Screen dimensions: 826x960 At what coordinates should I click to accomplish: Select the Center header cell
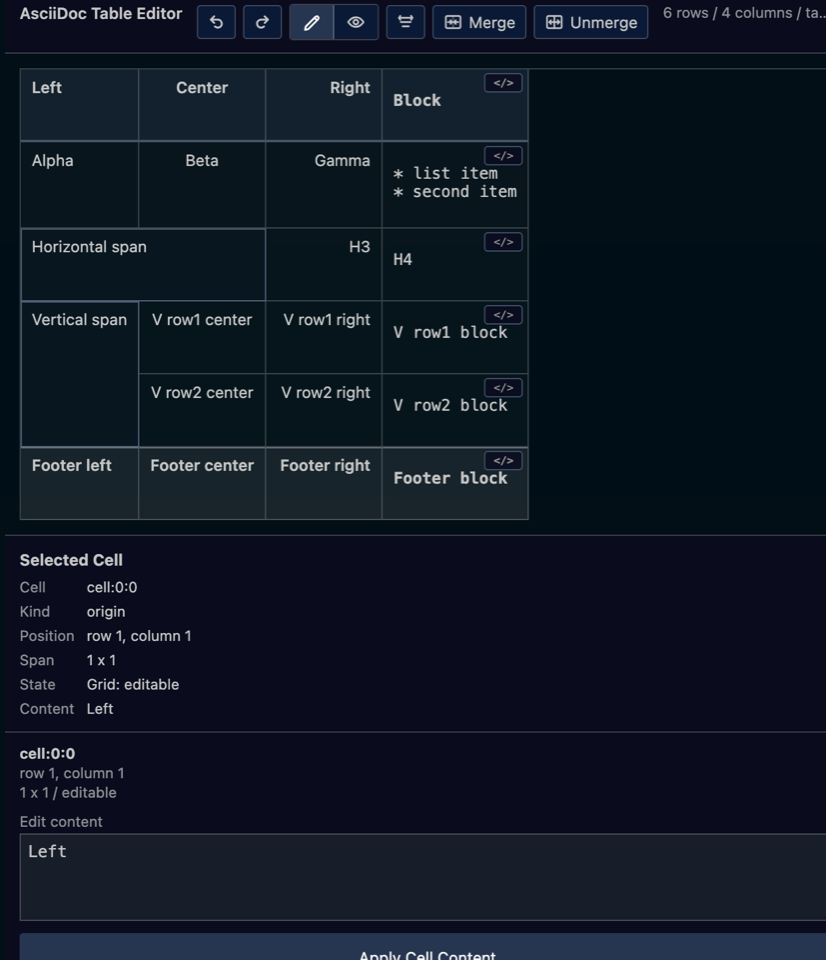[202, 105]
